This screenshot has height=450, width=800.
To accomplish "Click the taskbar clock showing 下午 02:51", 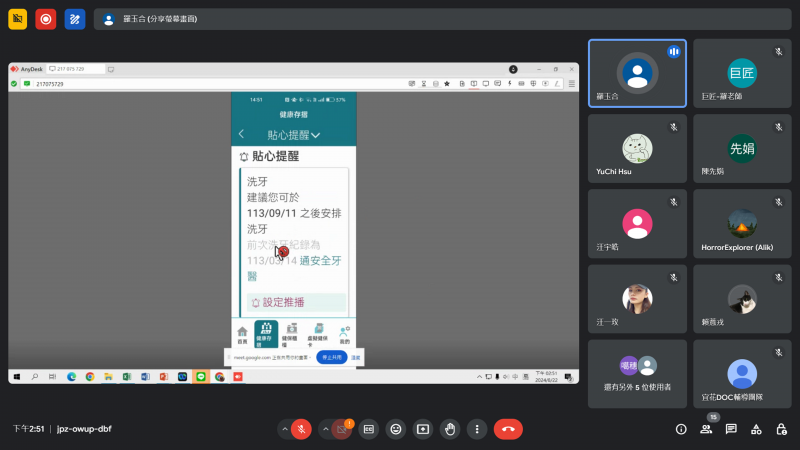I will pos(546,377).
